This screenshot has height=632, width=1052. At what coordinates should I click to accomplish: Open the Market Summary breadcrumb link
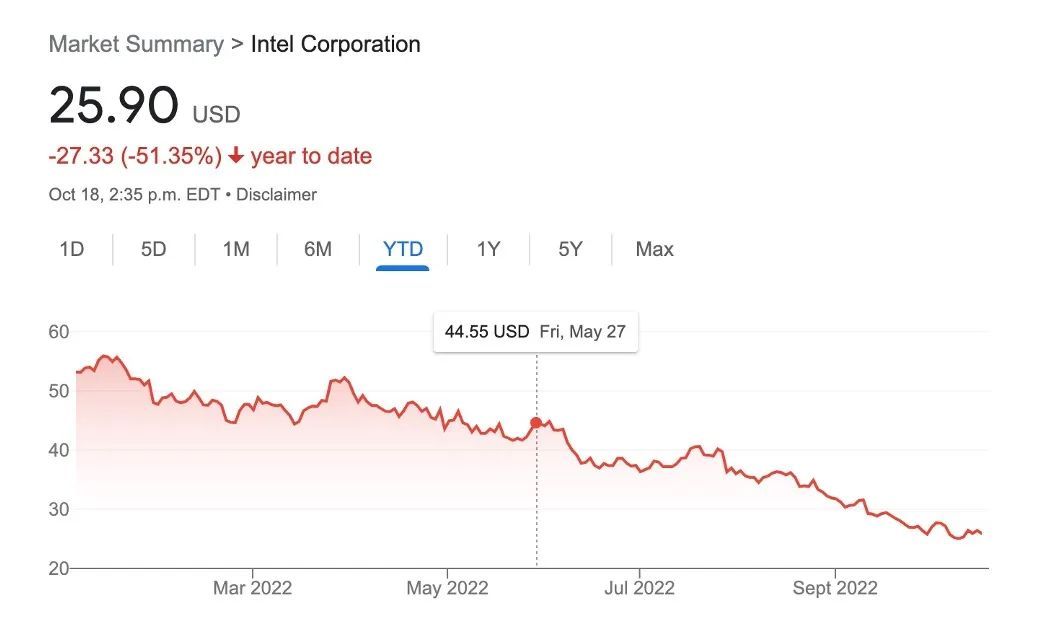(136, 44)
